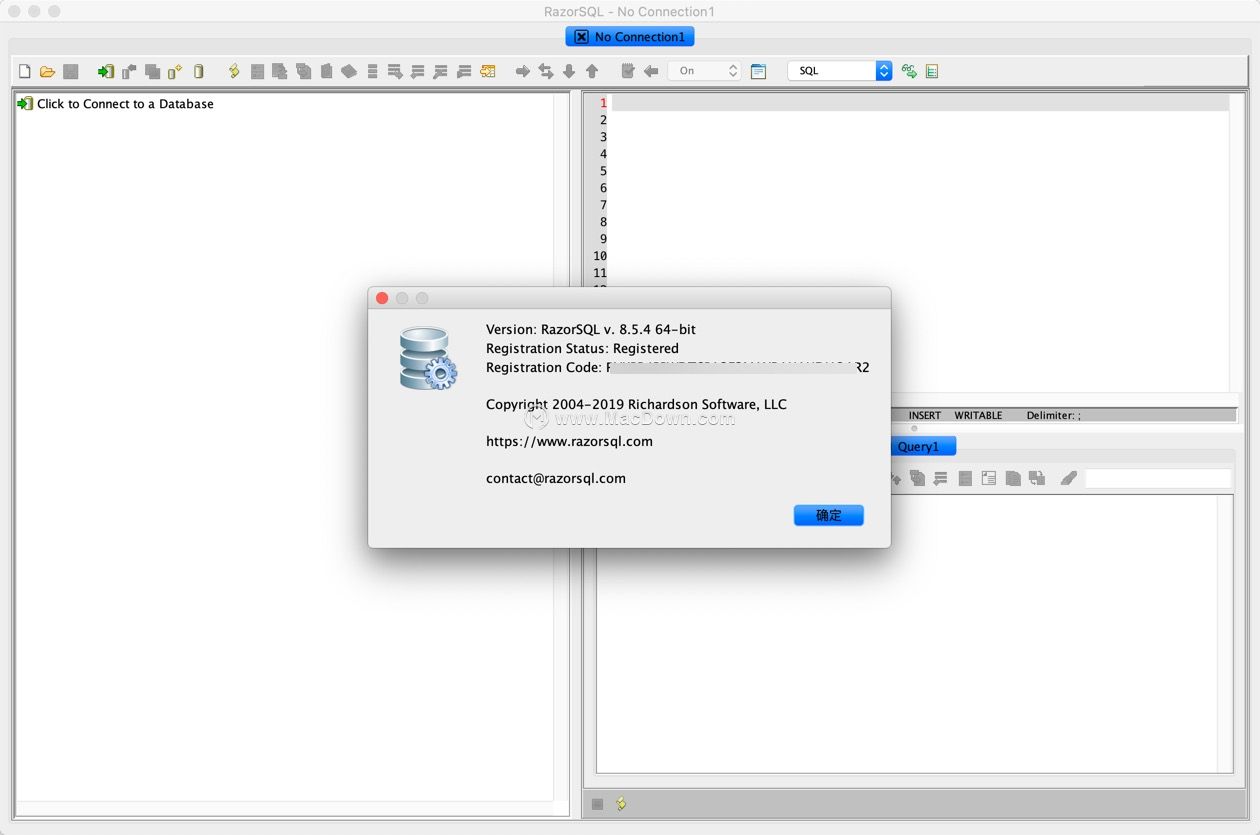Click the grey notepad icon before the left arrow
The height and width of the screenshot is (835, 1260).
tap(628, 71)
